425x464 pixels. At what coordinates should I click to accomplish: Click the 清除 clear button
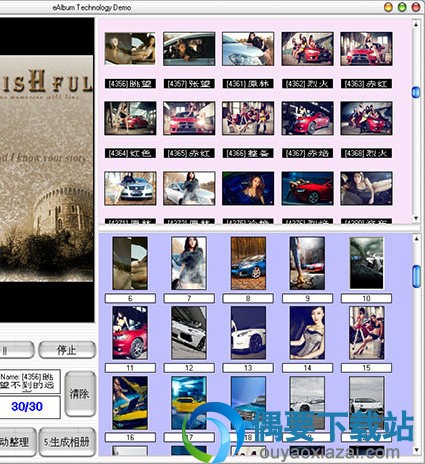point(80,394)
